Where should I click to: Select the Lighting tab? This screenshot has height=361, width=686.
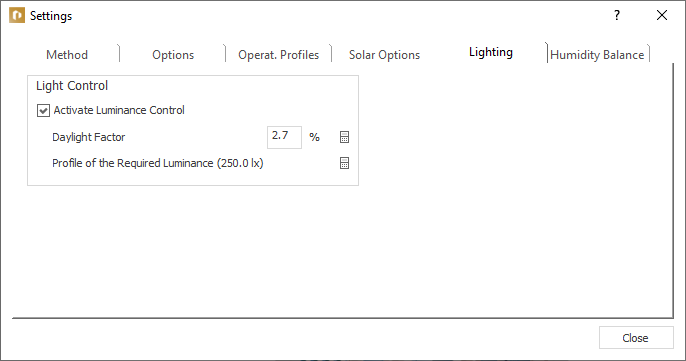(x=491, y=52)
